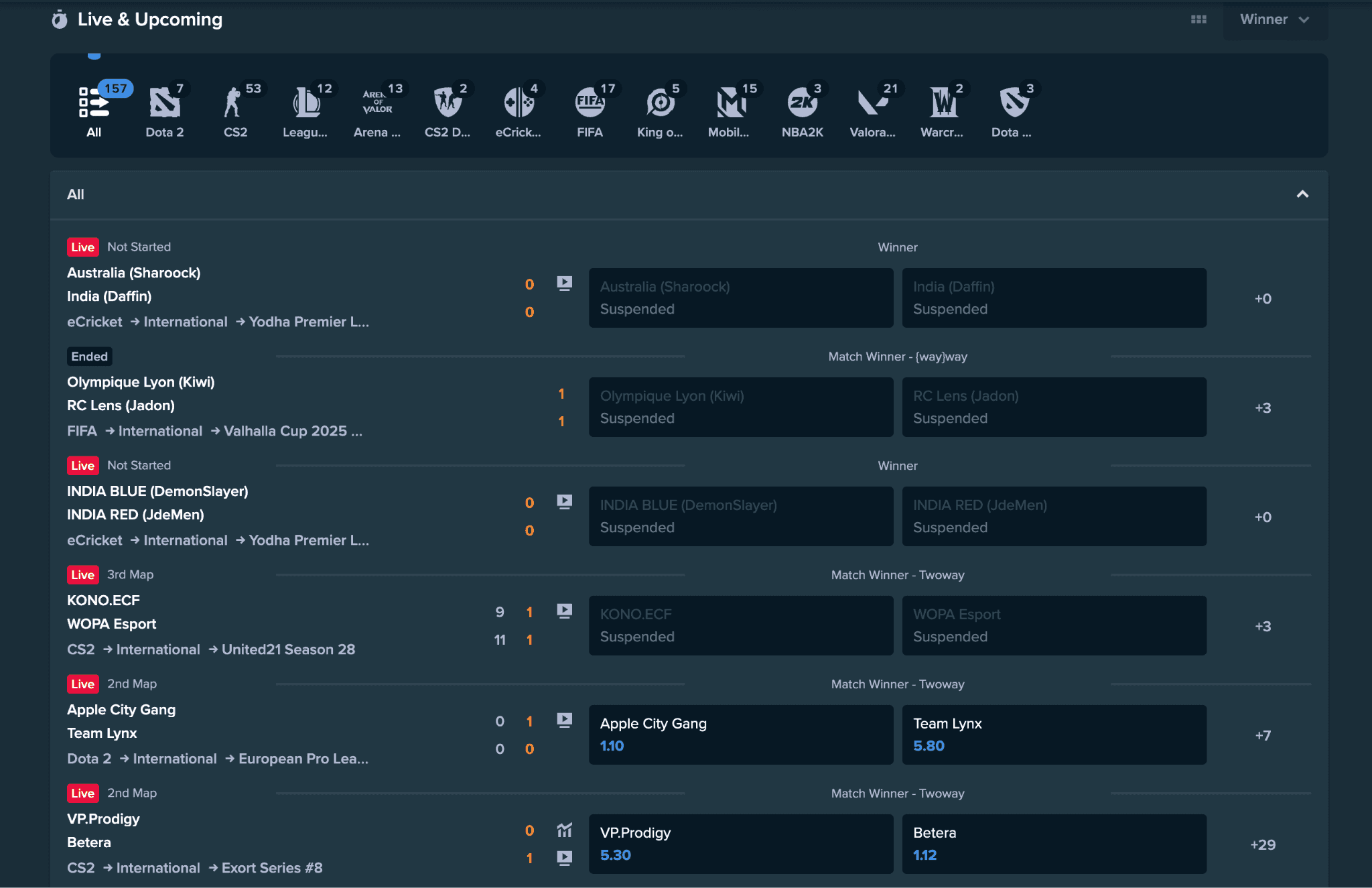Expand +3 markets for Olympique Lyon match
Screen dimensions: 1372x888
[x=1263, y=407]
